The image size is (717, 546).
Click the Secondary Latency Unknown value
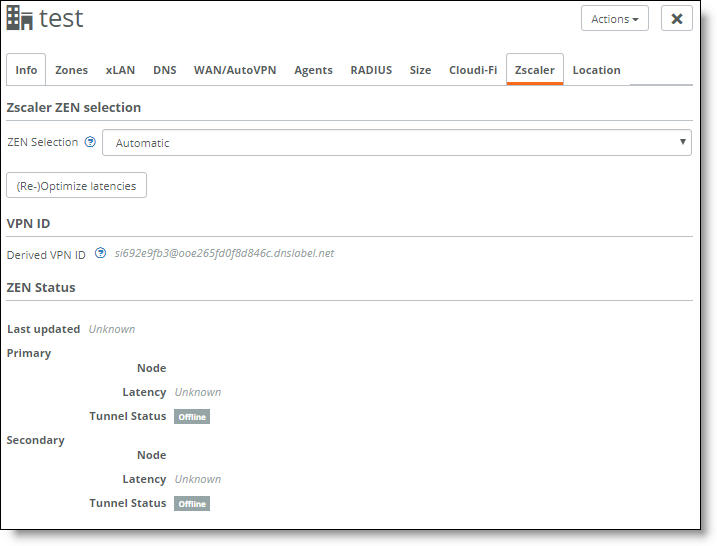click(198, 479)
